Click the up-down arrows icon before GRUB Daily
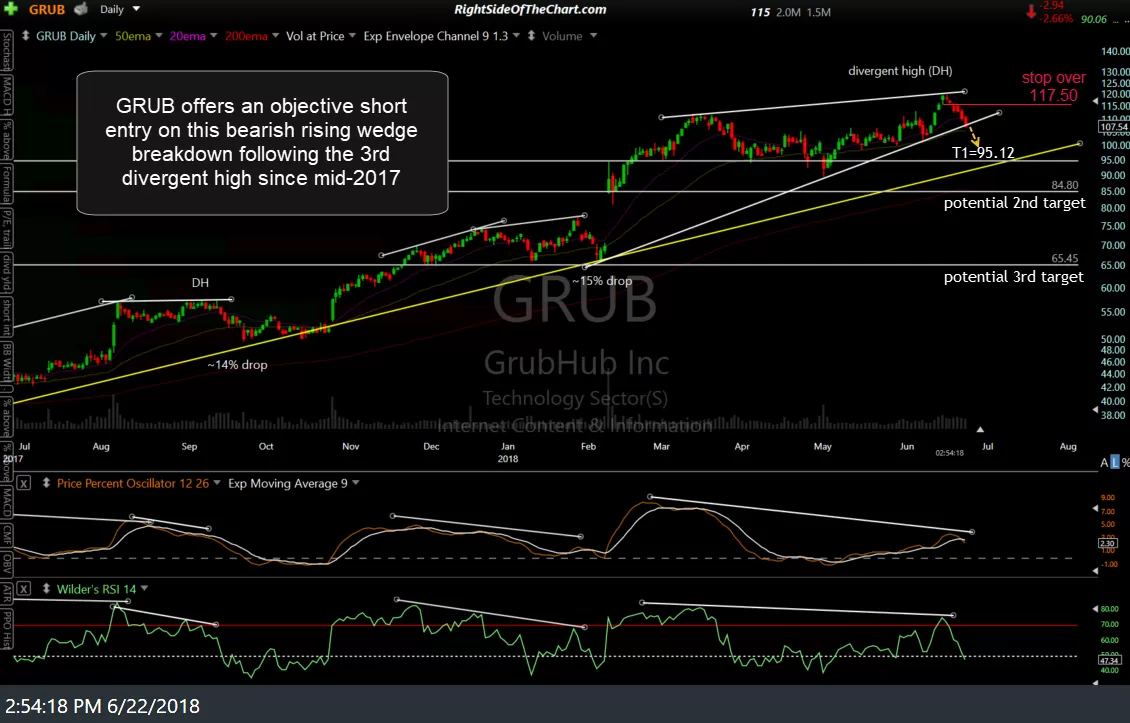Screen dimensions: 1130x723 (26, 35)
